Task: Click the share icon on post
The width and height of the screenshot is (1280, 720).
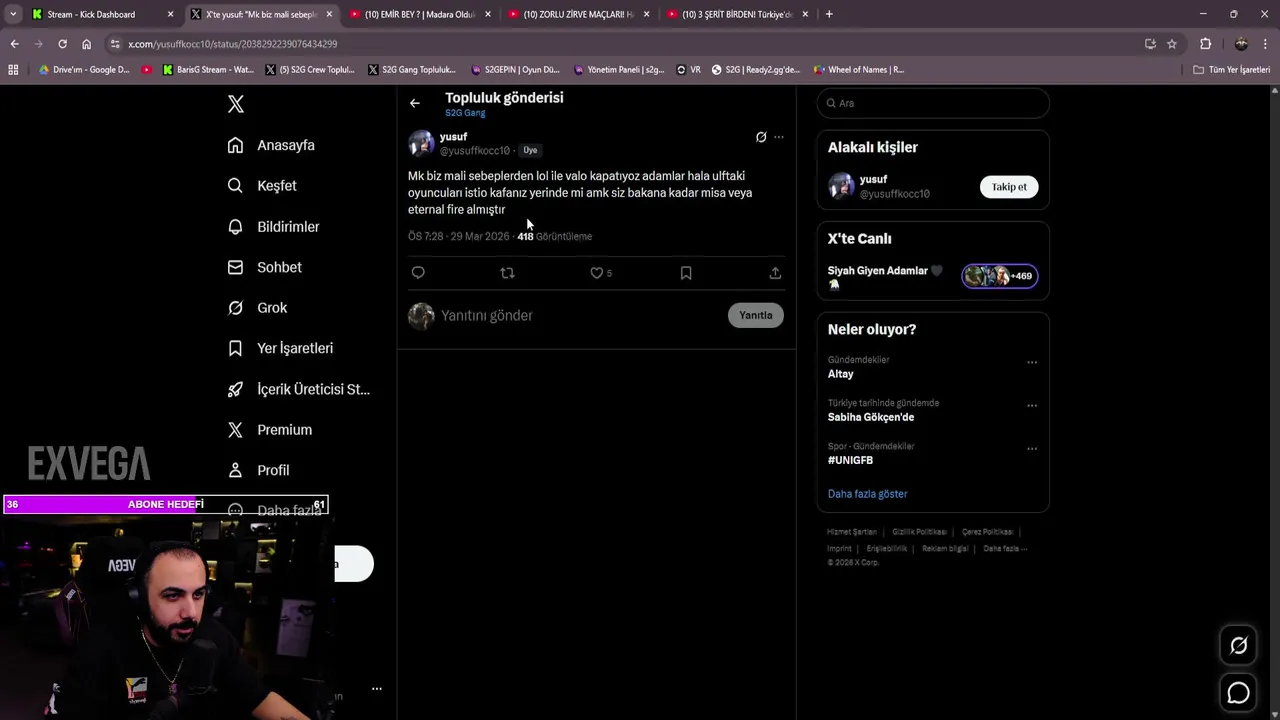Action: (775, 273)
